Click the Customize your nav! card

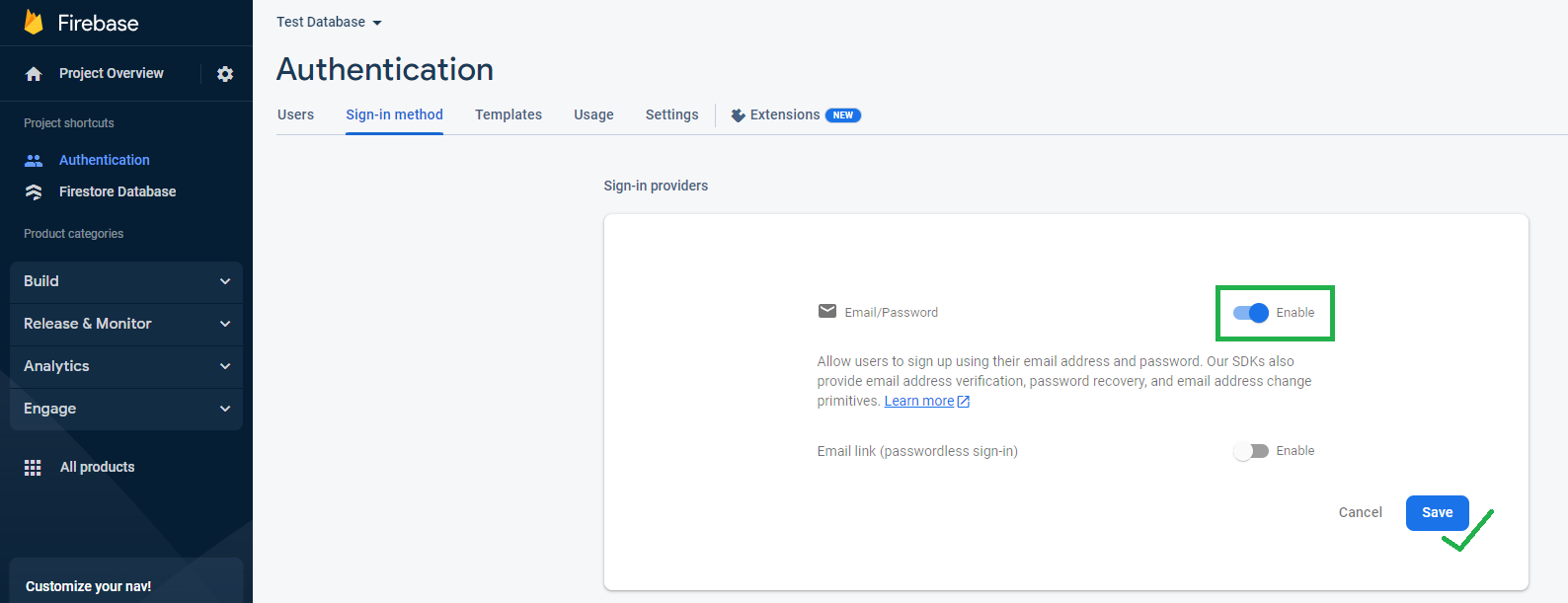point(126,581)
